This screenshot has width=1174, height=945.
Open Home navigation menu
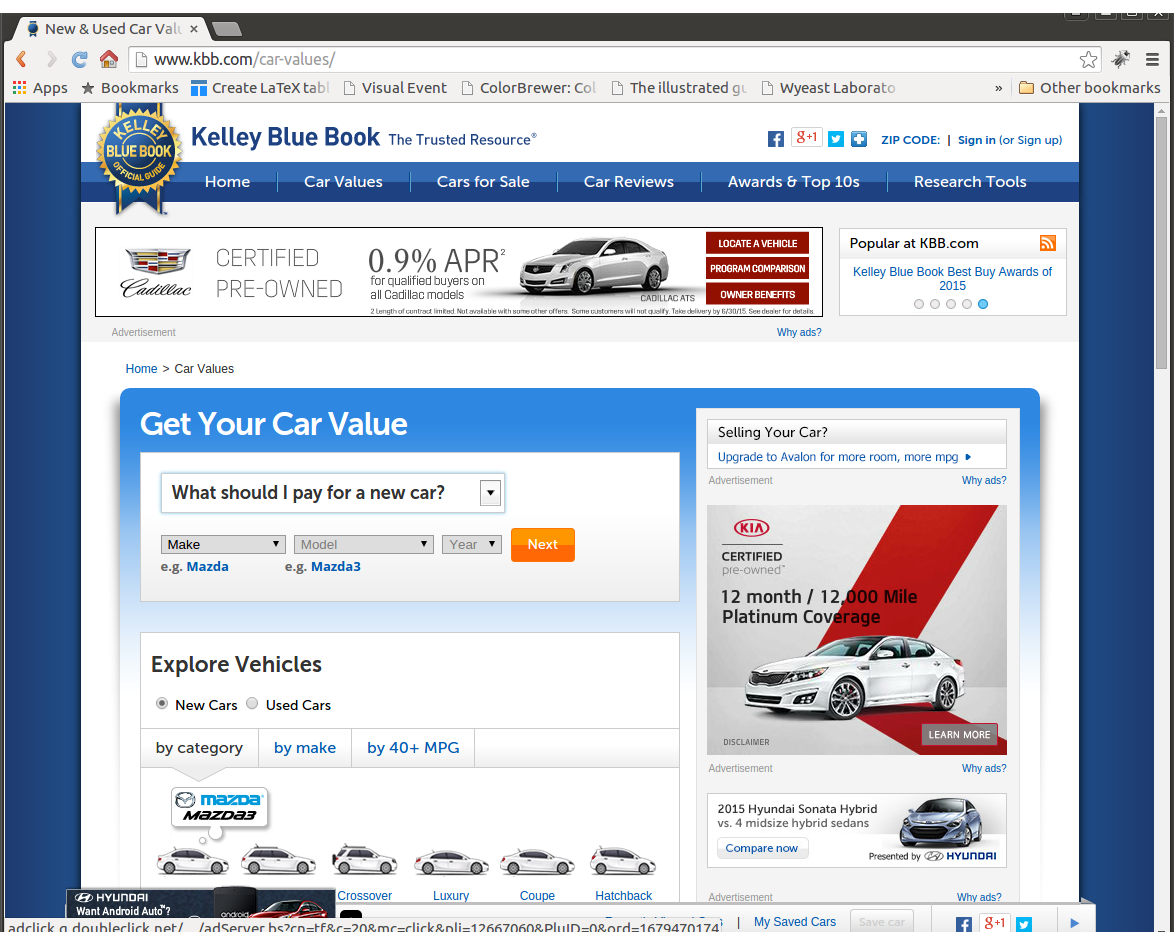228,182
